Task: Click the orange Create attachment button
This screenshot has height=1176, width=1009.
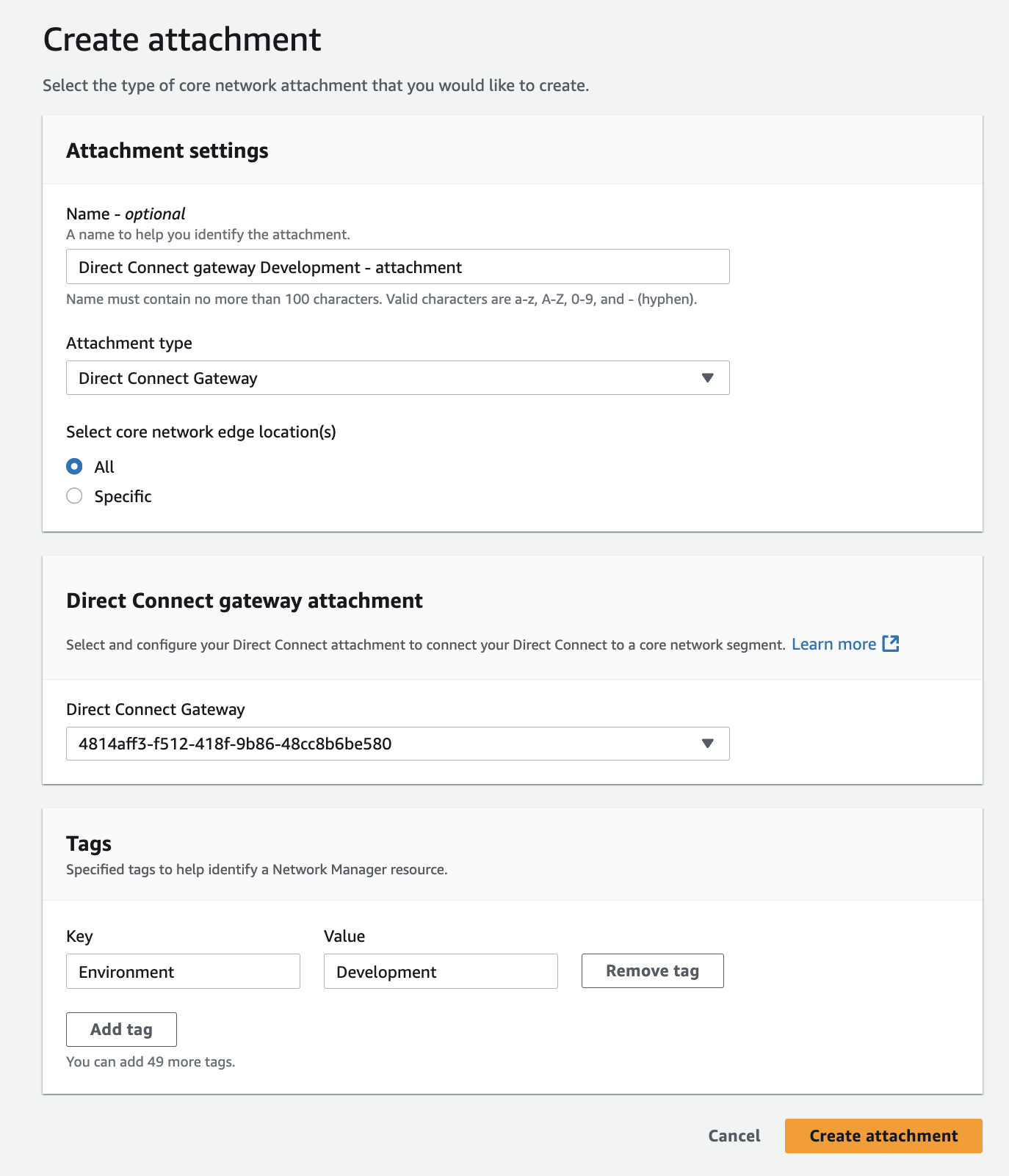Action: point(883,1136)
